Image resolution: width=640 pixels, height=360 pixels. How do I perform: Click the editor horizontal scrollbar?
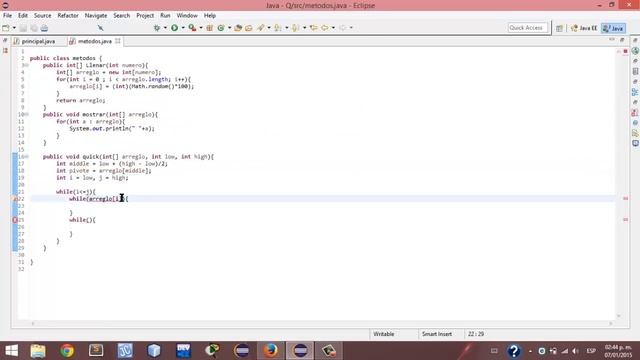(322, 323)
